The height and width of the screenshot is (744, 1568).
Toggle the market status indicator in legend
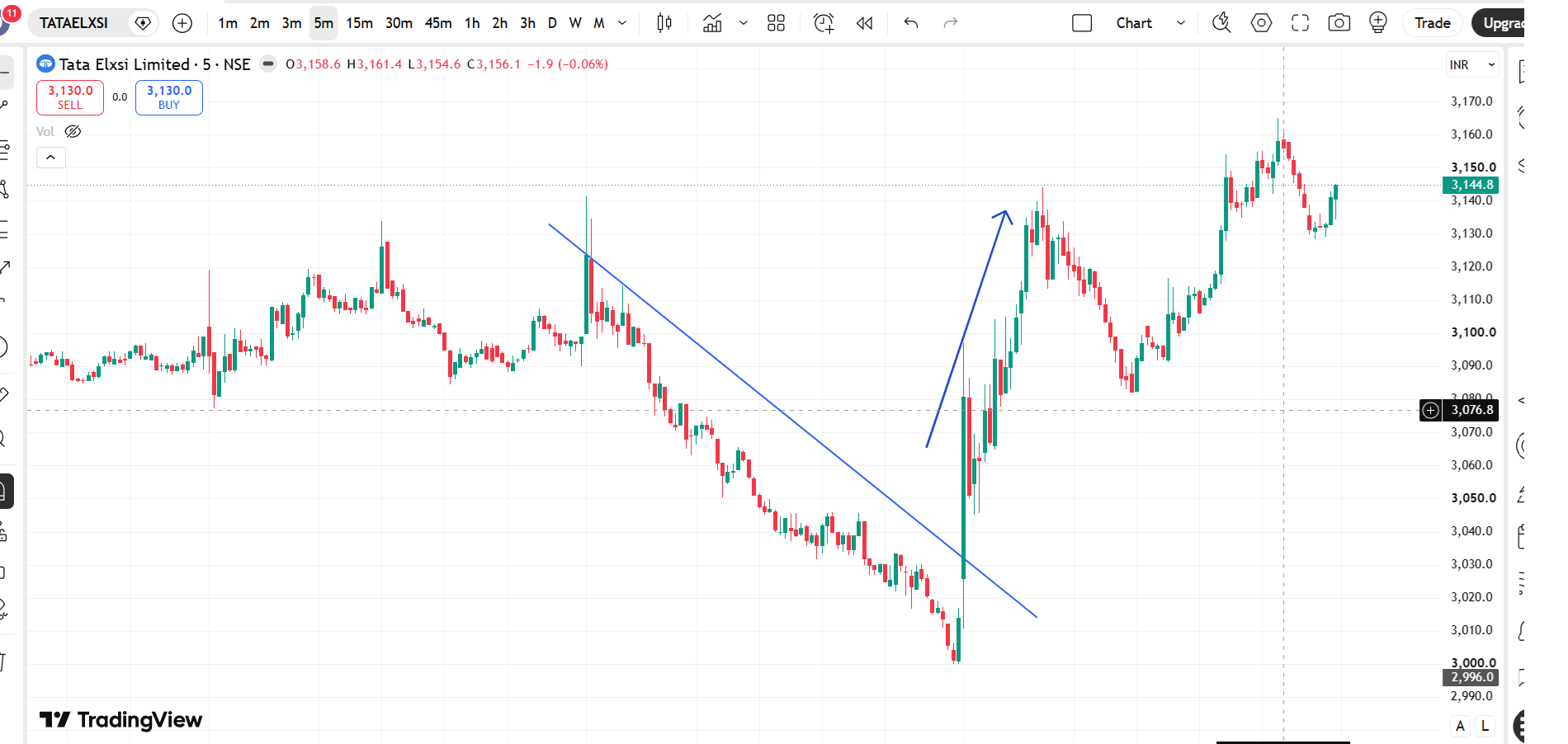[268, 64]
